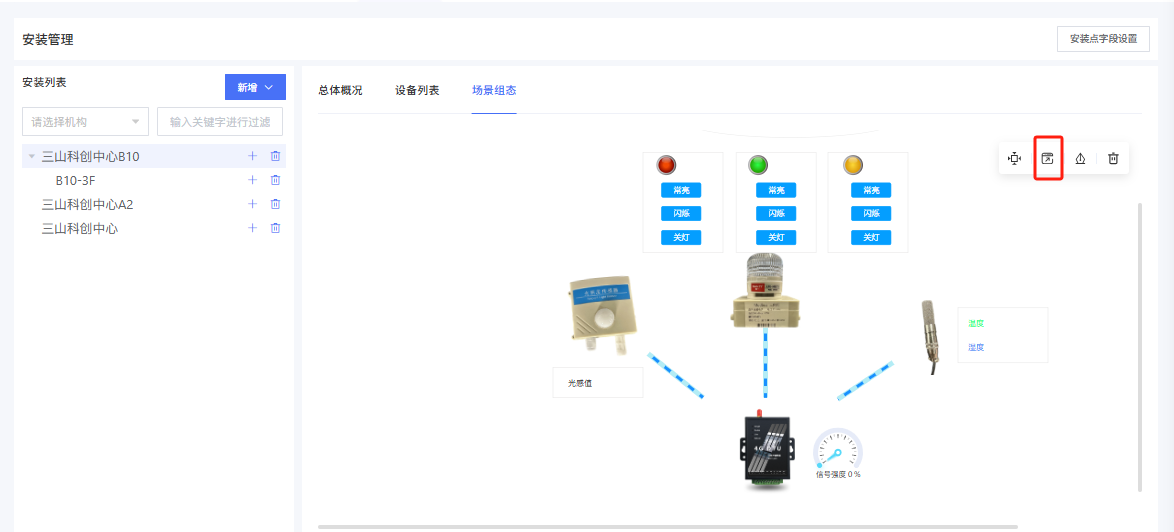Collapse the 三山科创中心B10 tree node

(x=31, y=156)
